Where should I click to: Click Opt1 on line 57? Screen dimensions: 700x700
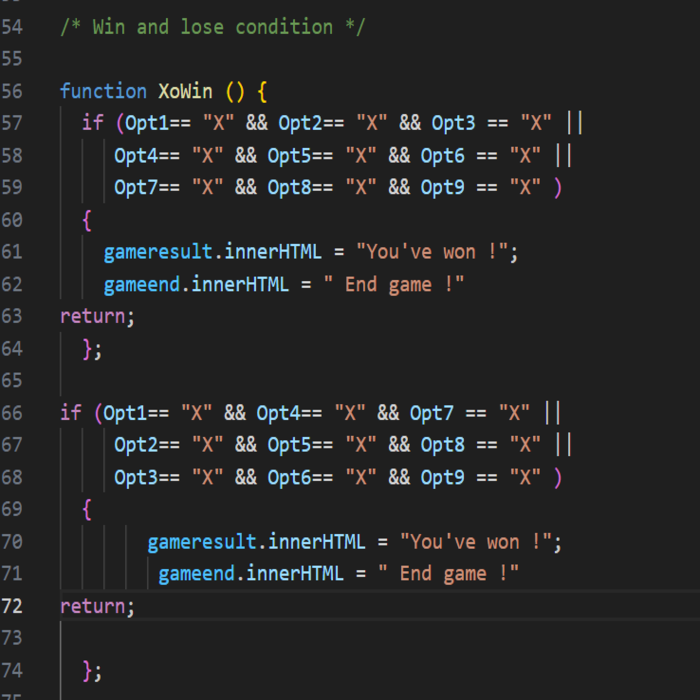click(x=146, y=123)
